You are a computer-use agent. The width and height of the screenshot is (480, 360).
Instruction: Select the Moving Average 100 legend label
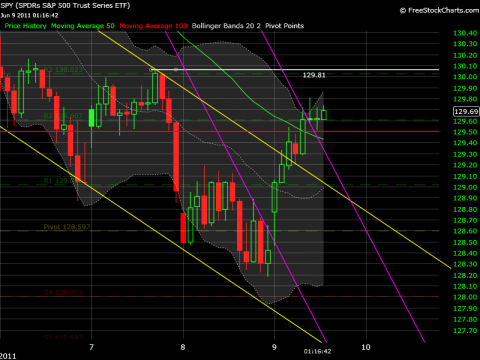[x=153, y=26]
